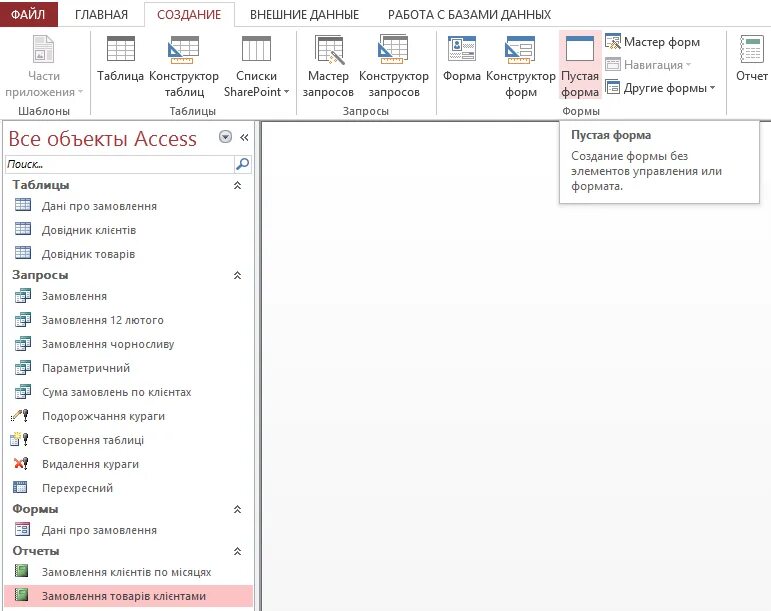The width and height of the screenshot is (771, 611).
Task: Select form Дані про замовлення
Action: pyautogui.click(x=128, y=530)
